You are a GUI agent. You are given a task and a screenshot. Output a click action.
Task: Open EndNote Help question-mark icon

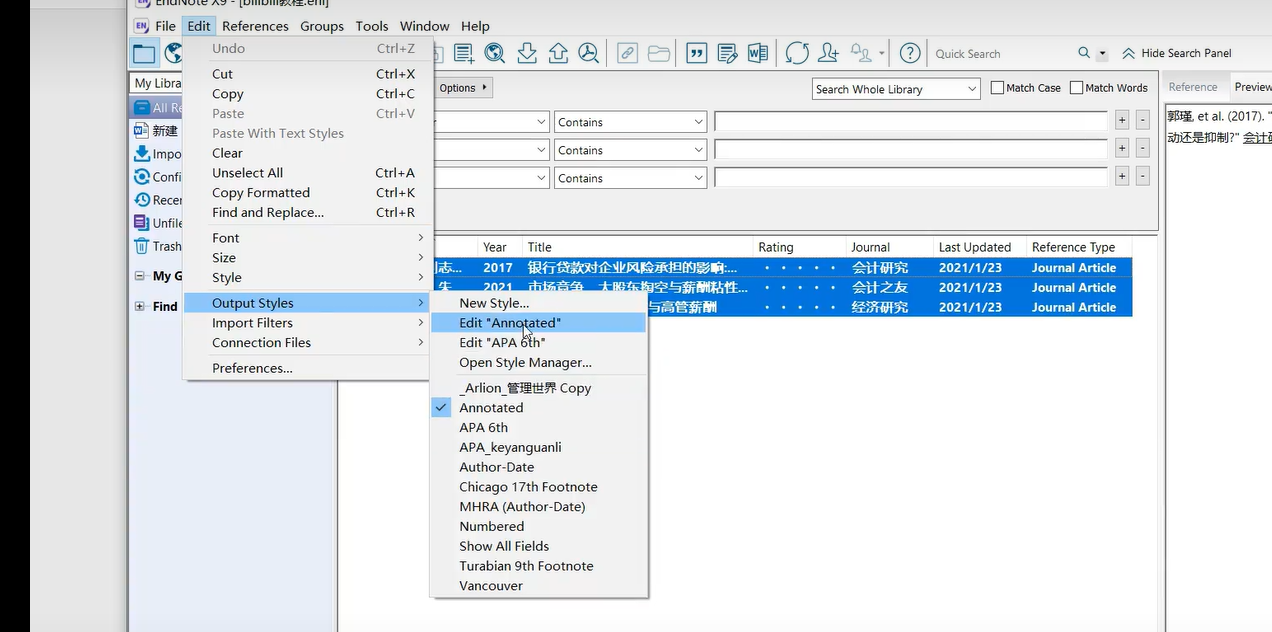coord(909,53)
